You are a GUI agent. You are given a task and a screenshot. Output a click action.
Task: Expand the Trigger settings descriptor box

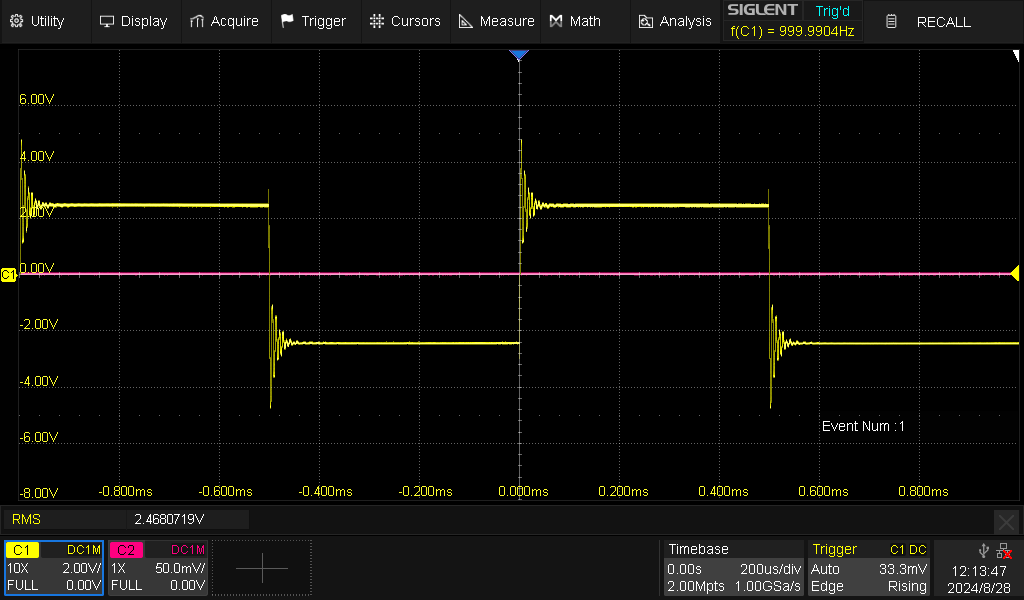click(x=870, y=567)
